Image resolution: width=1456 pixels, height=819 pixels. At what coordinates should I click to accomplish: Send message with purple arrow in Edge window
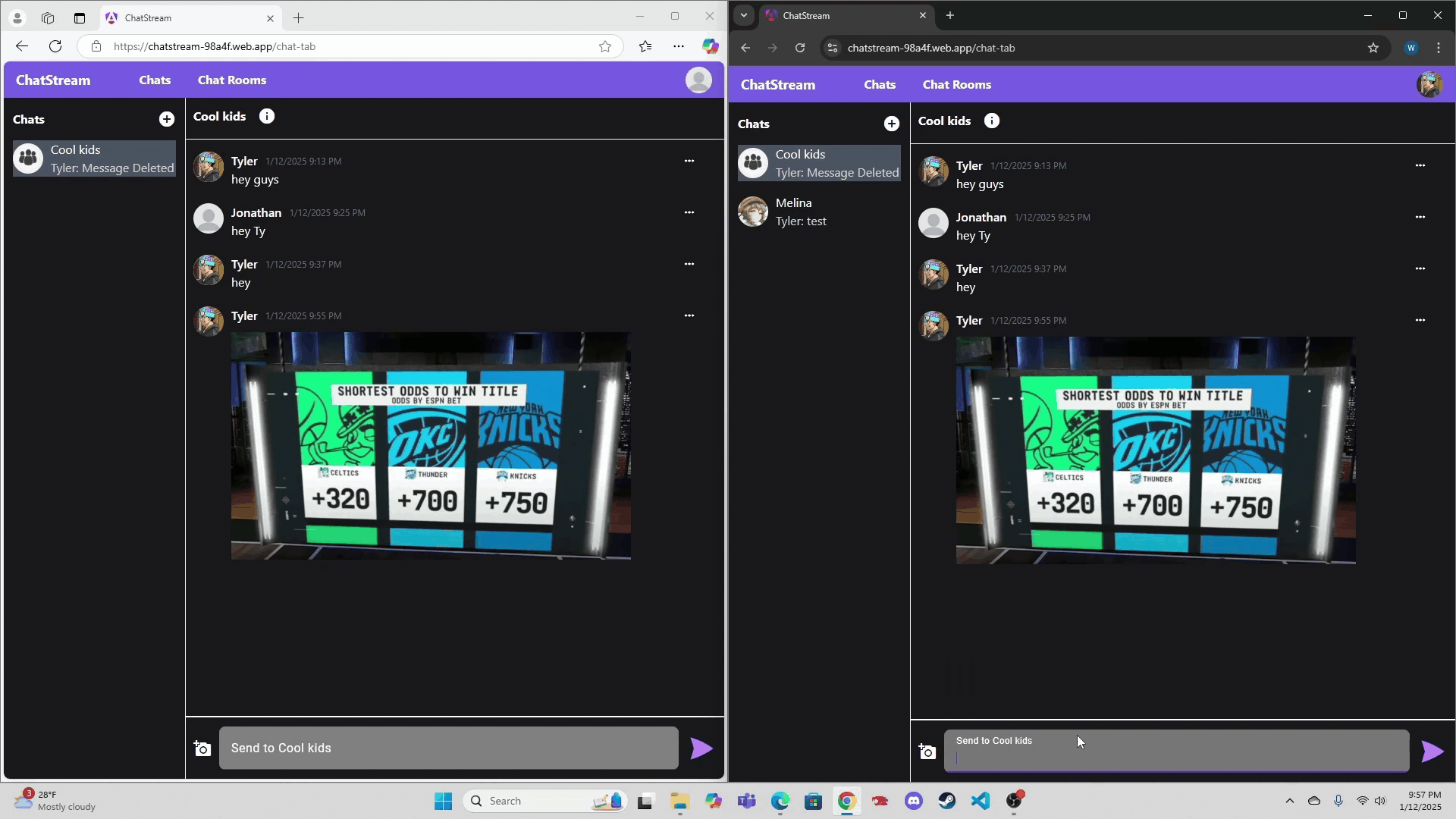(701, 748)
